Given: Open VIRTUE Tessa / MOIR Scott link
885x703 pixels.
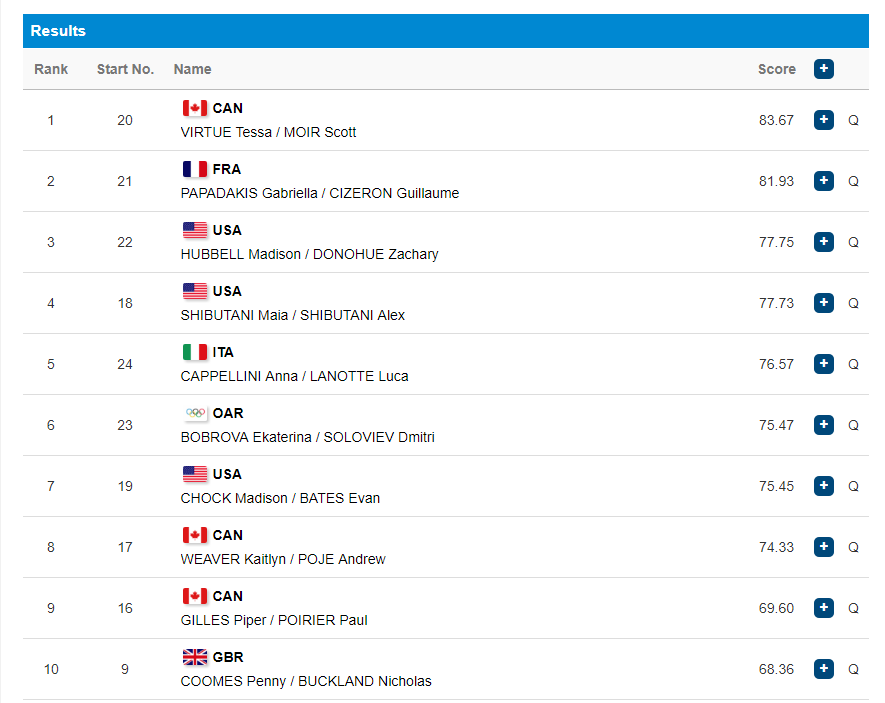Looking at the screenshot, I should click(268, 132).
